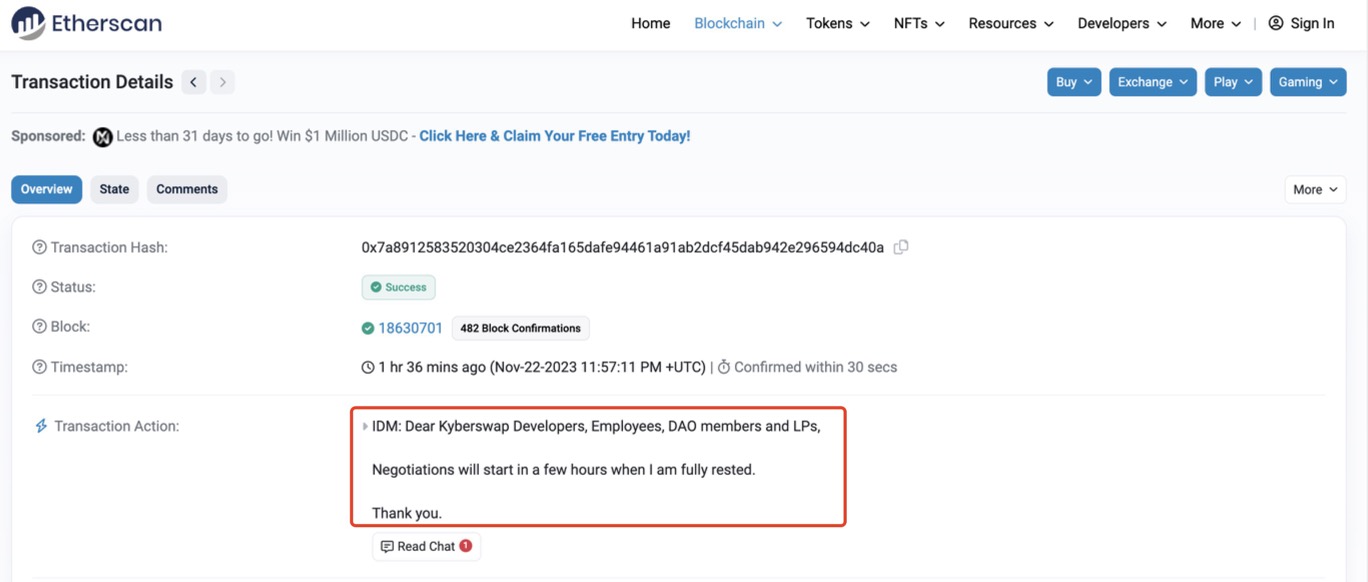Open the Buy dropdown button
Screen dimensions: 1368x582
pos(1074,82)
